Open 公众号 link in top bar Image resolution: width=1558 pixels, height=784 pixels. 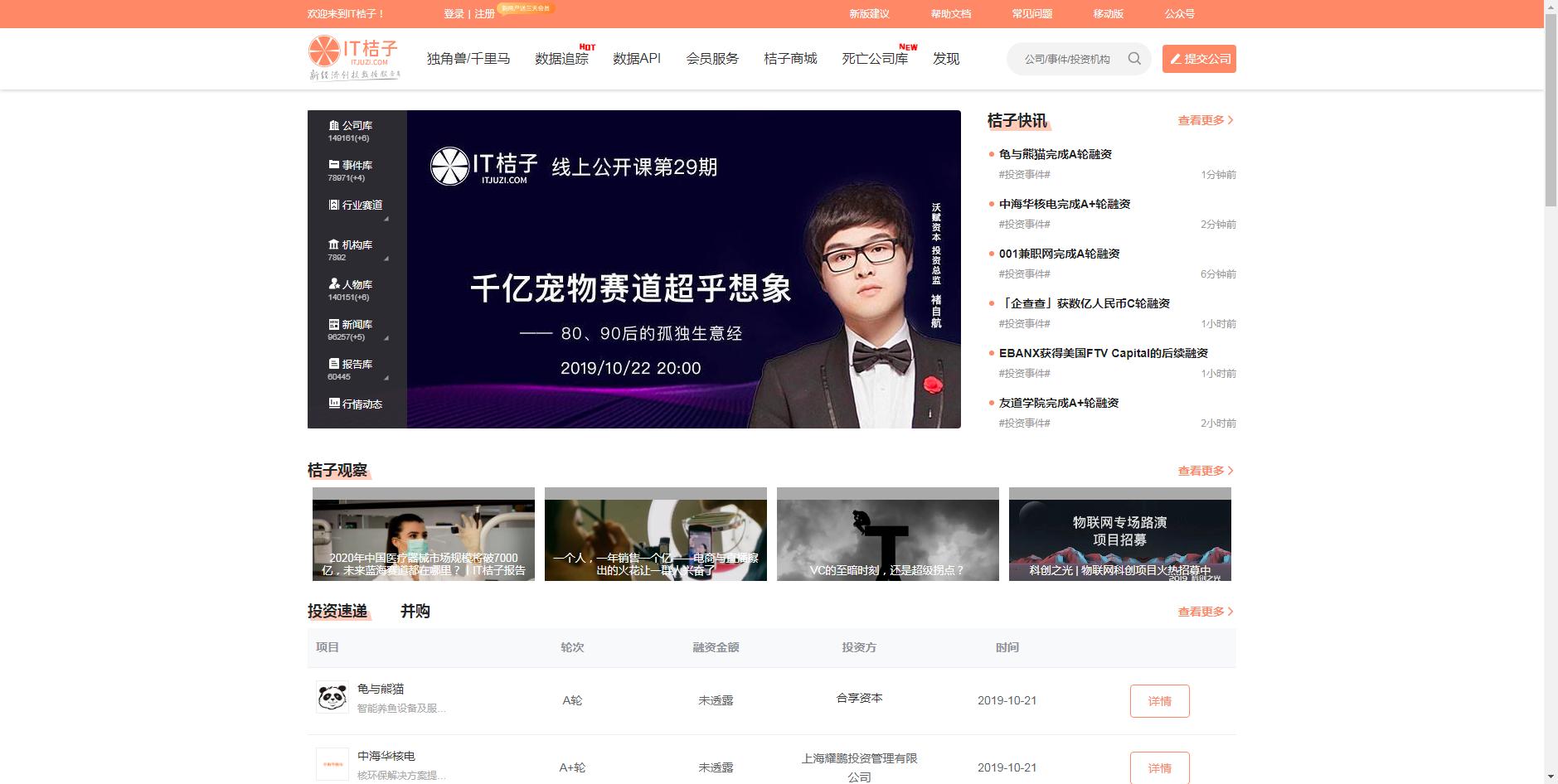click(x=1180, y=14)
